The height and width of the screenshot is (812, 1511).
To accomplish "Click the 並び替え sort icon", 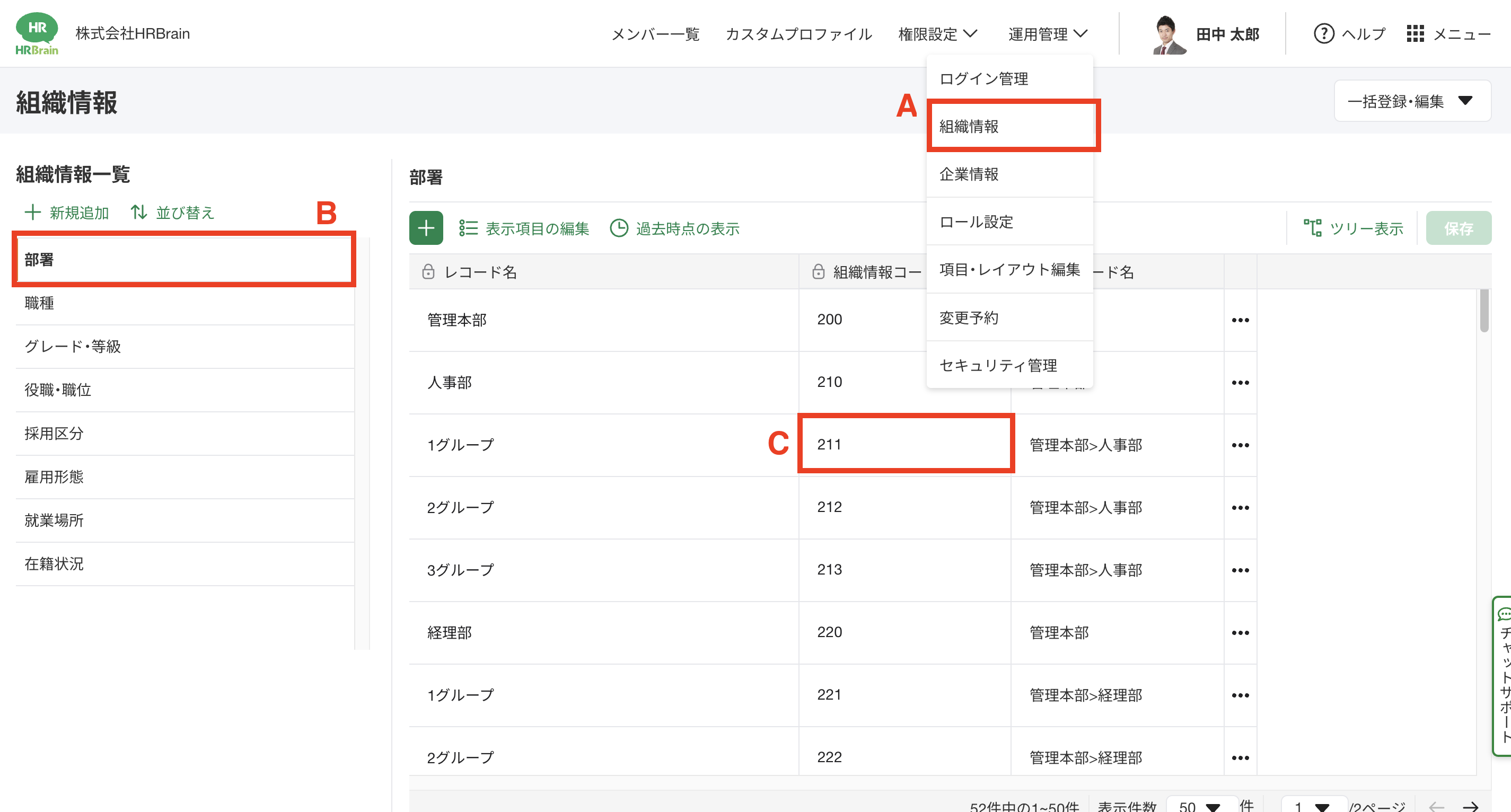I will tap(138, 212).
